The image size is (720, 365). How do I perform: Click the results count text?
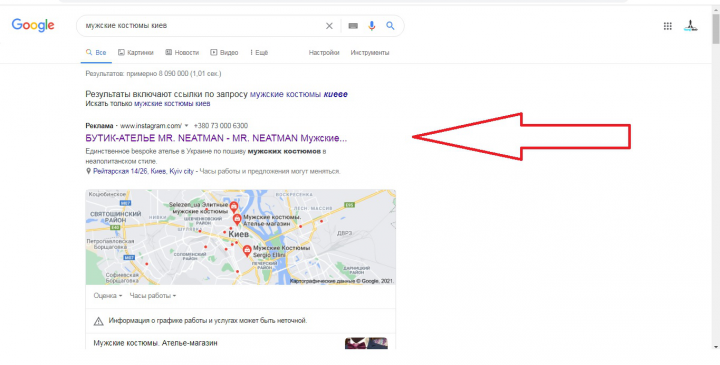(x=153, y=73)
